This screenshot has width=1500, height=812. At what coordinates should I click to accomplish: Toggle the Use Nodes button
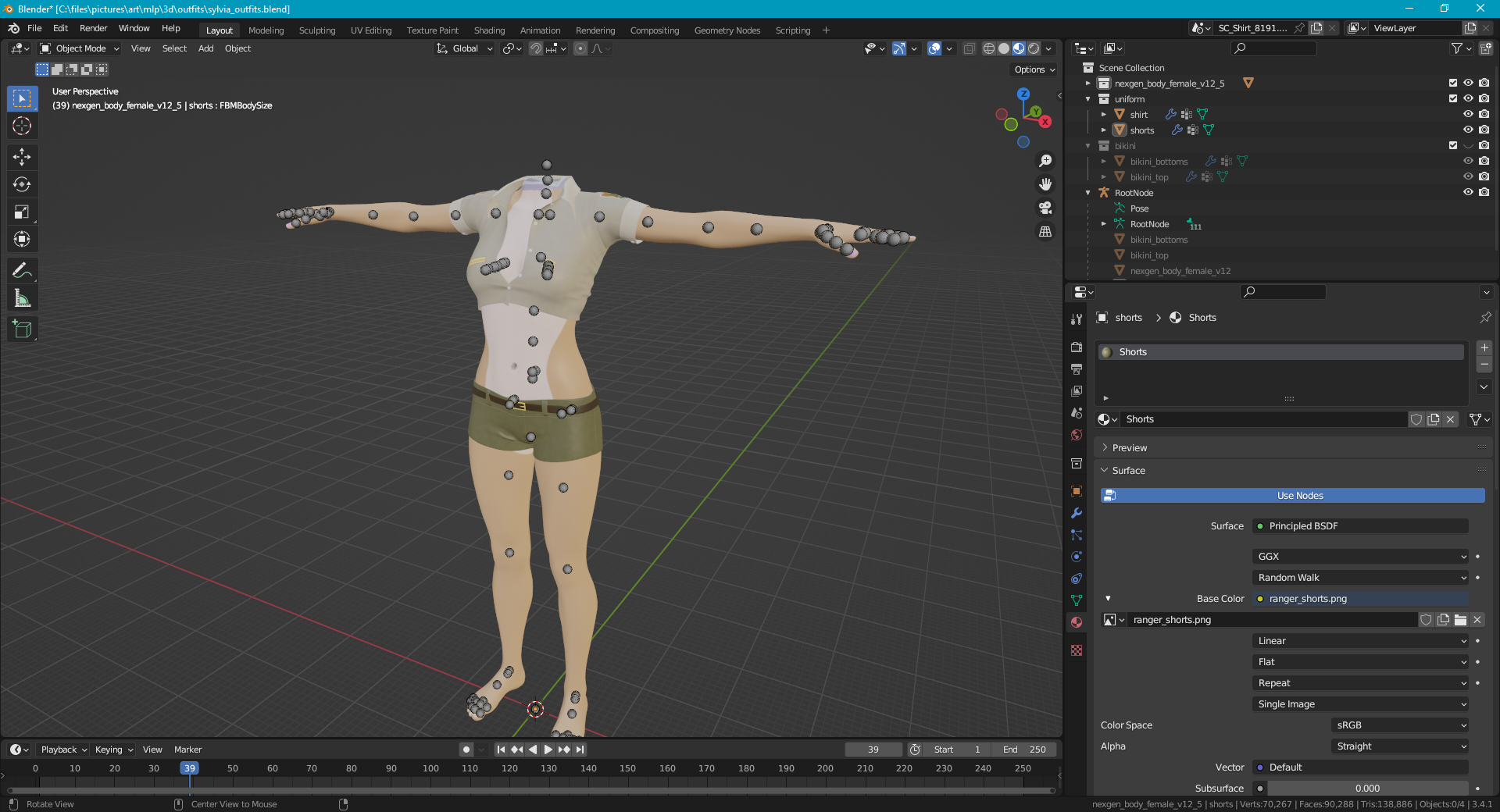click(x=1292, y=496)
